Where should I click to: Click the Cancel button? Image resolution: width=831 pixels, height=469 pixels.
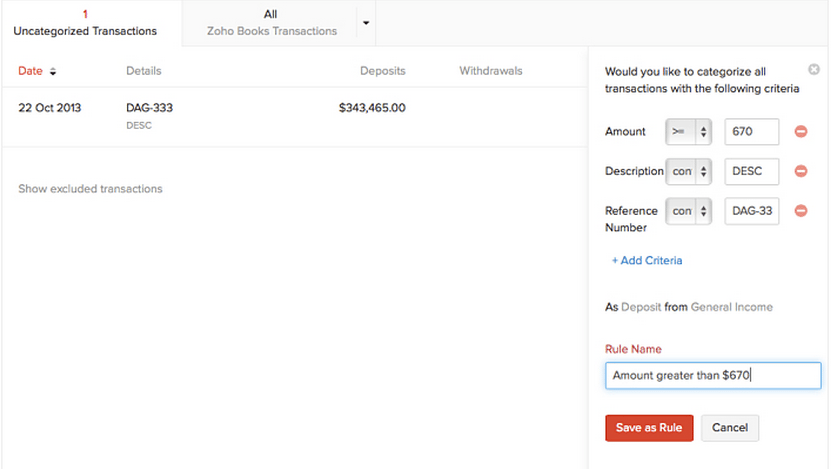pos(730,428)
